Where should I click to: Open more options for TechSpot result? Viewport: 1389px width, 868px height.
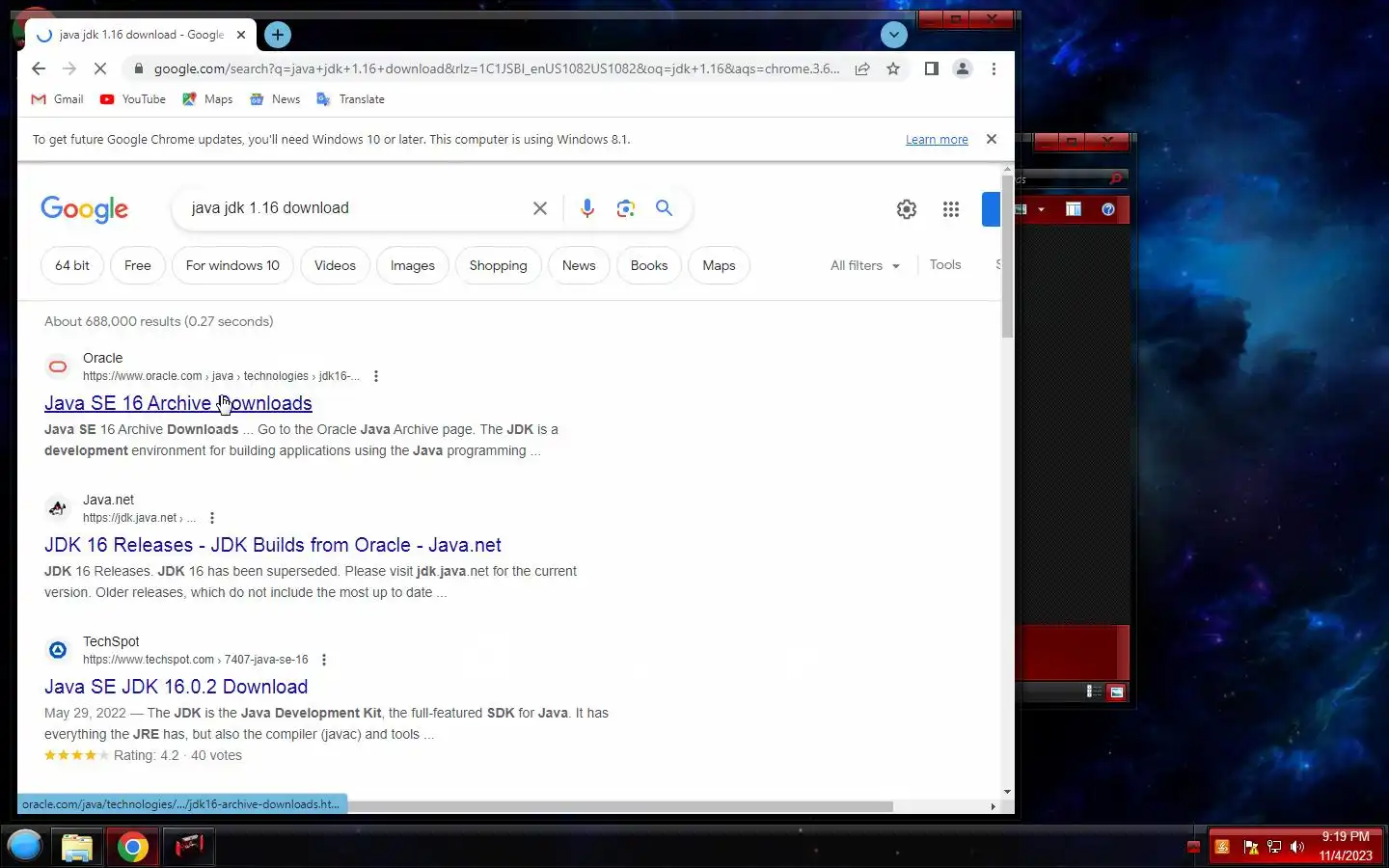pyautogui.click(x=324, y=660)
